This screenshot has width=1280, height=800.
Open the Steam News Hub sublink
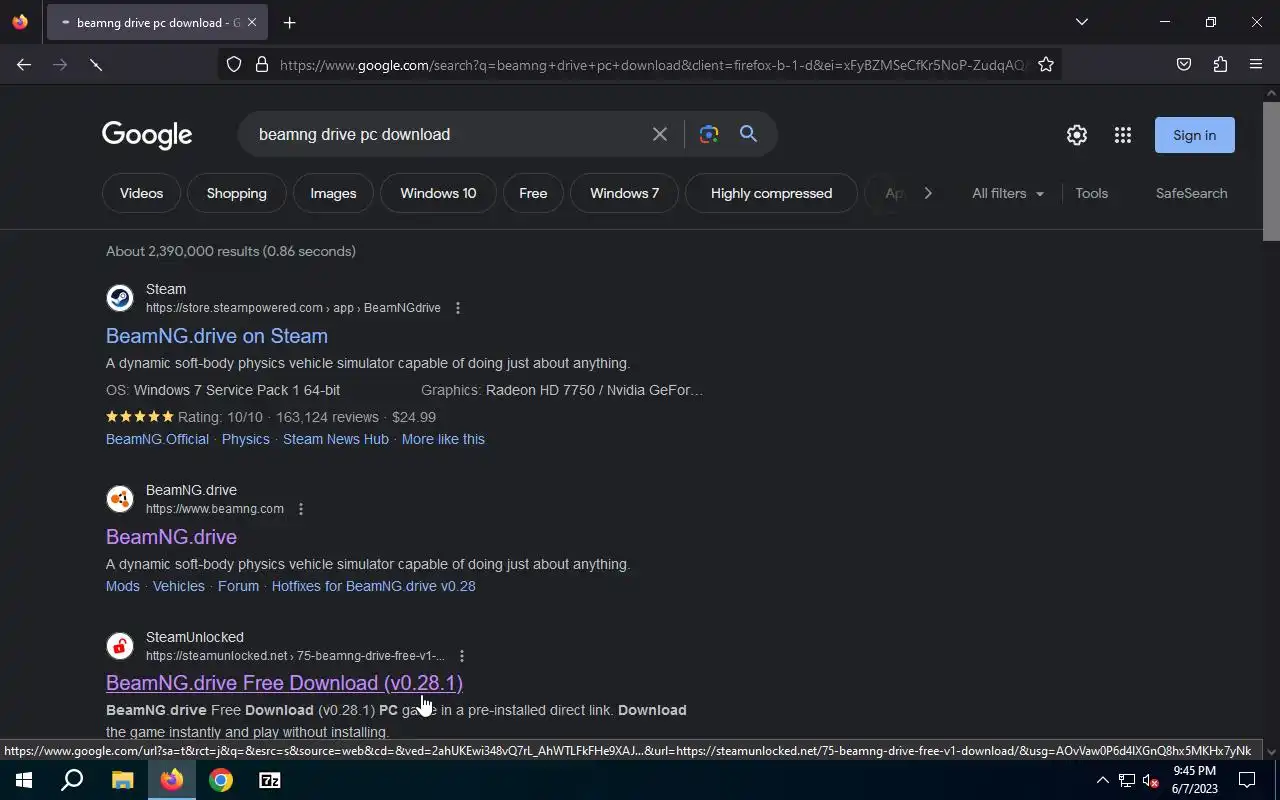pos(336,439)
